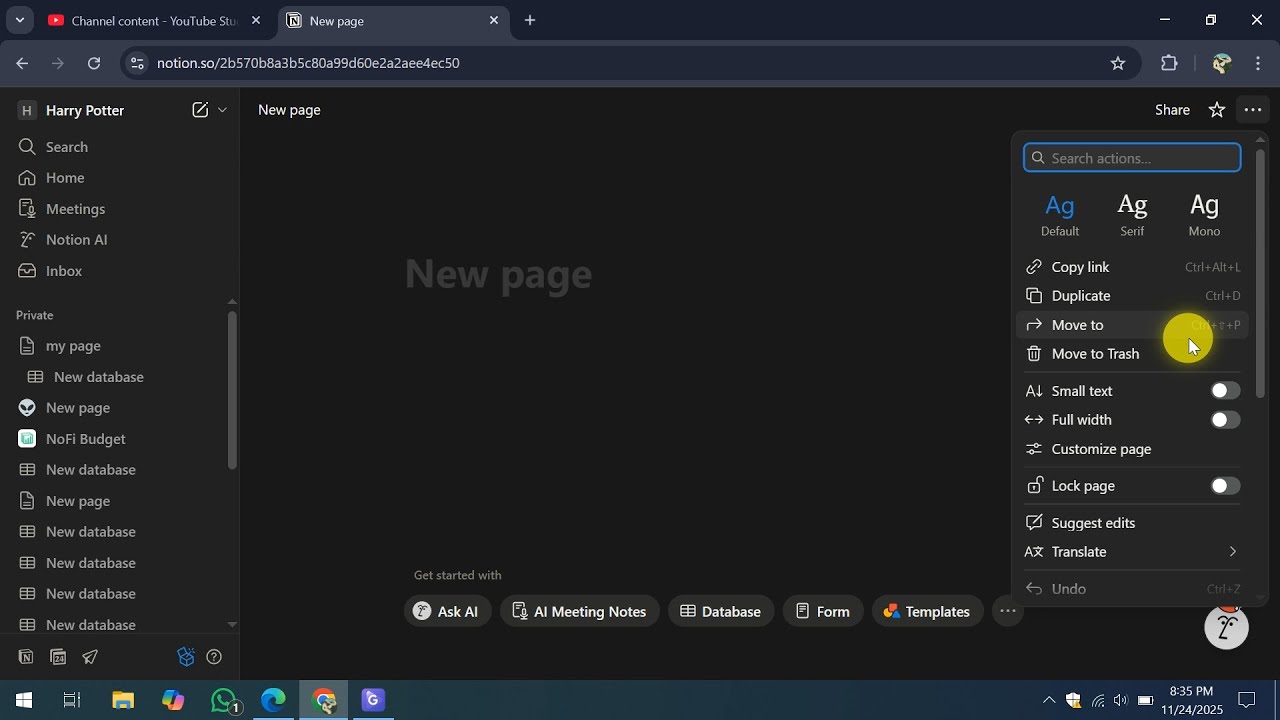
Task: Click the paper plane icon in sidebar bottom
Action: [x=90, y=657]
